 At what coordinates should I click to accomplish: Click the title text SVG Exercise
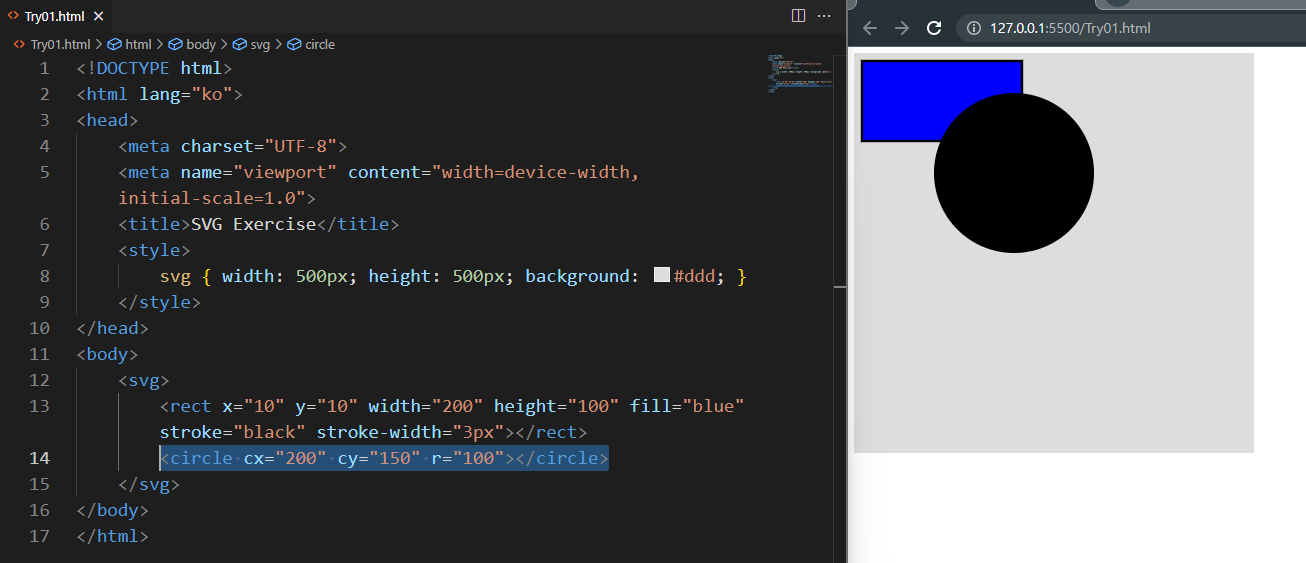[254, 224]
